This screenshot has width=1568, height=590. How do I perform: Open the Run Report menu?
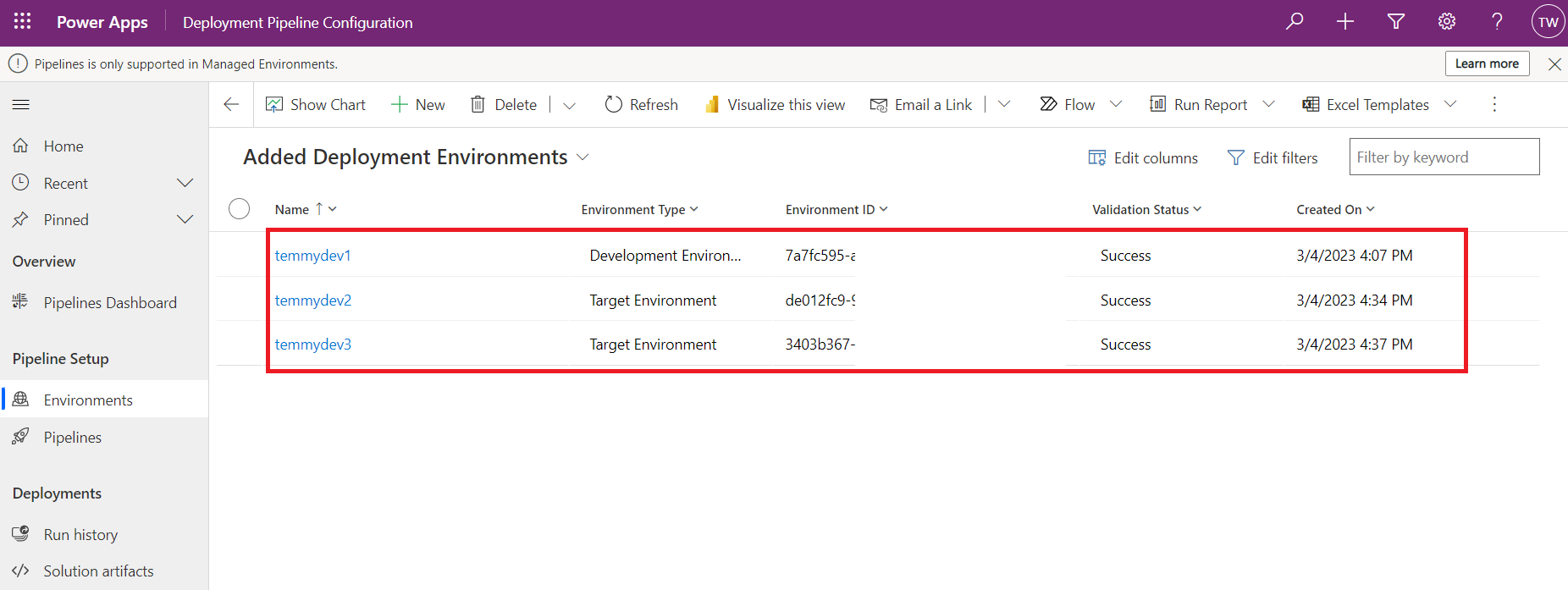1212,104
